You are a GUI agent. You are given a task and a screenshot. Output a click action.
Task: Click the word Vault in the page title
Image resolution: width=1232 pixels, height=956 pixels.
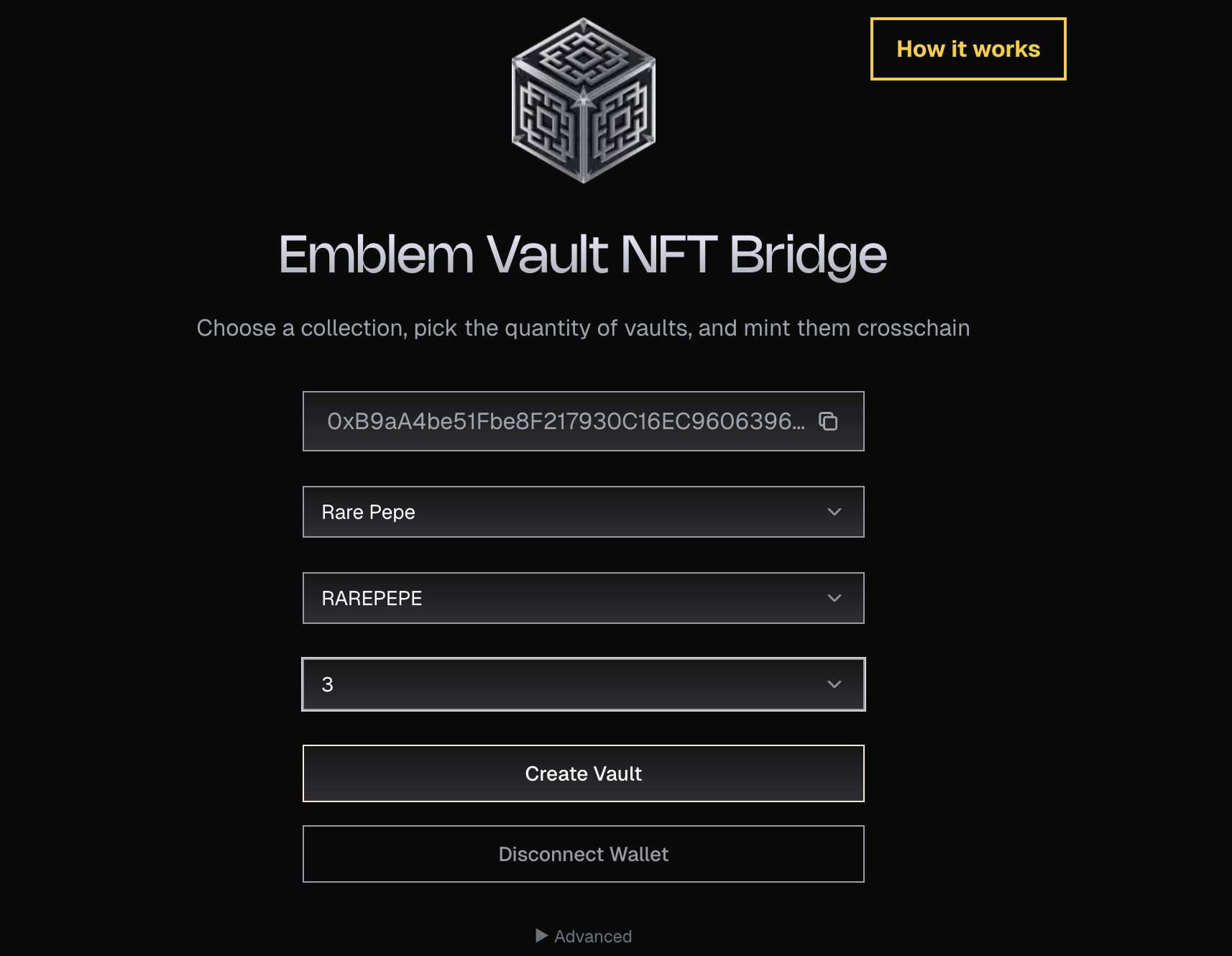547,254
